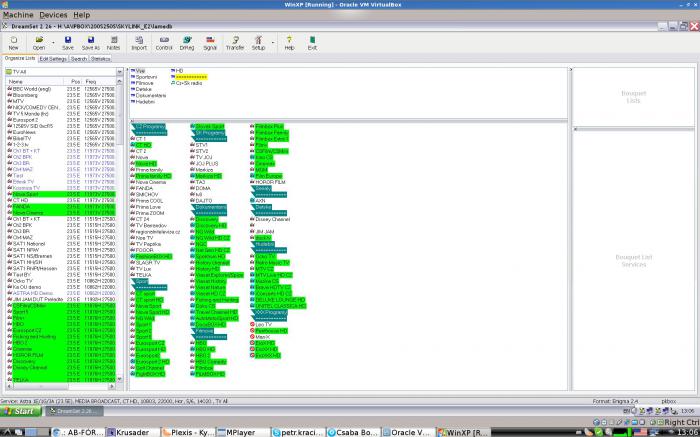Screen dimensions: 700x437
Task: Open Krusader from the host taskbar
Action: pyautogui.click(x=132, y=433)
